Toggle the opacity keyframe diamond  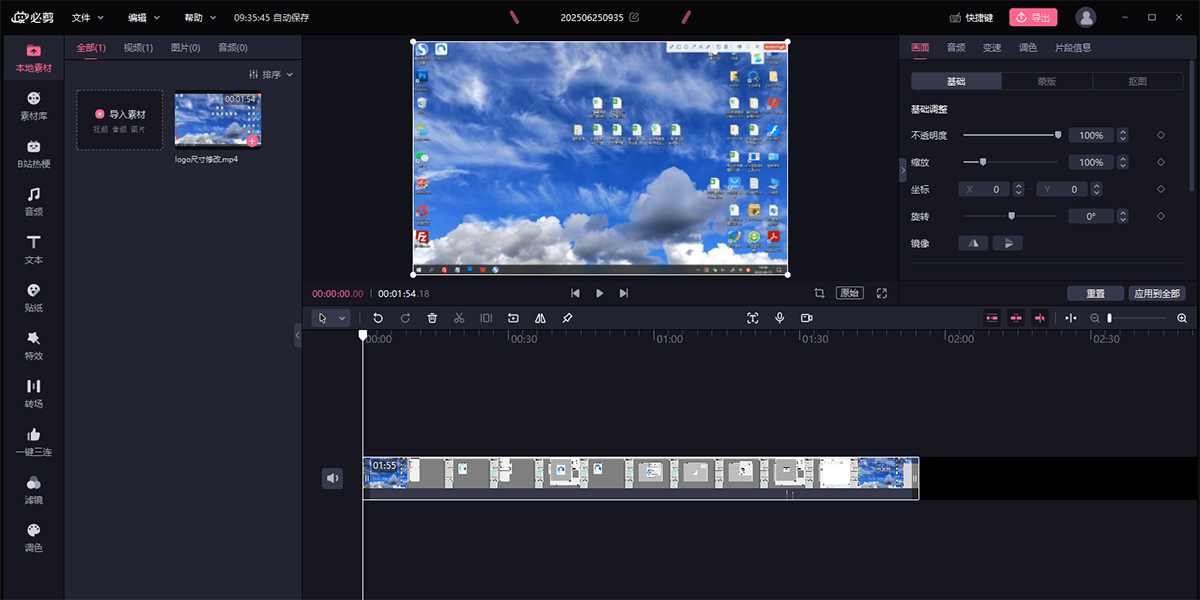point(1161,135)
